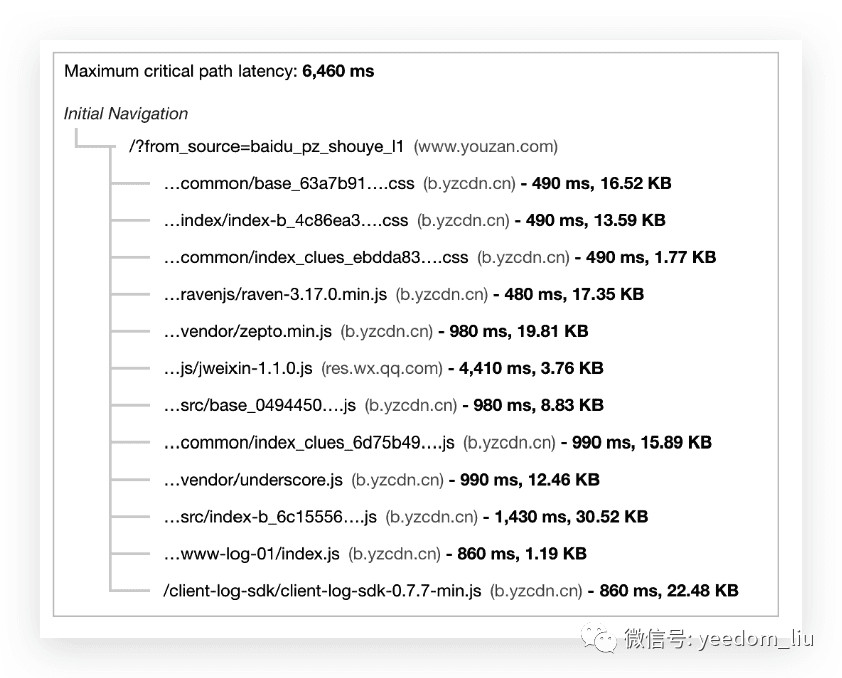Viewport: 842px width, 678px height.
Task: Select the vendor/zepto.min.js entry
Action: 248,332
